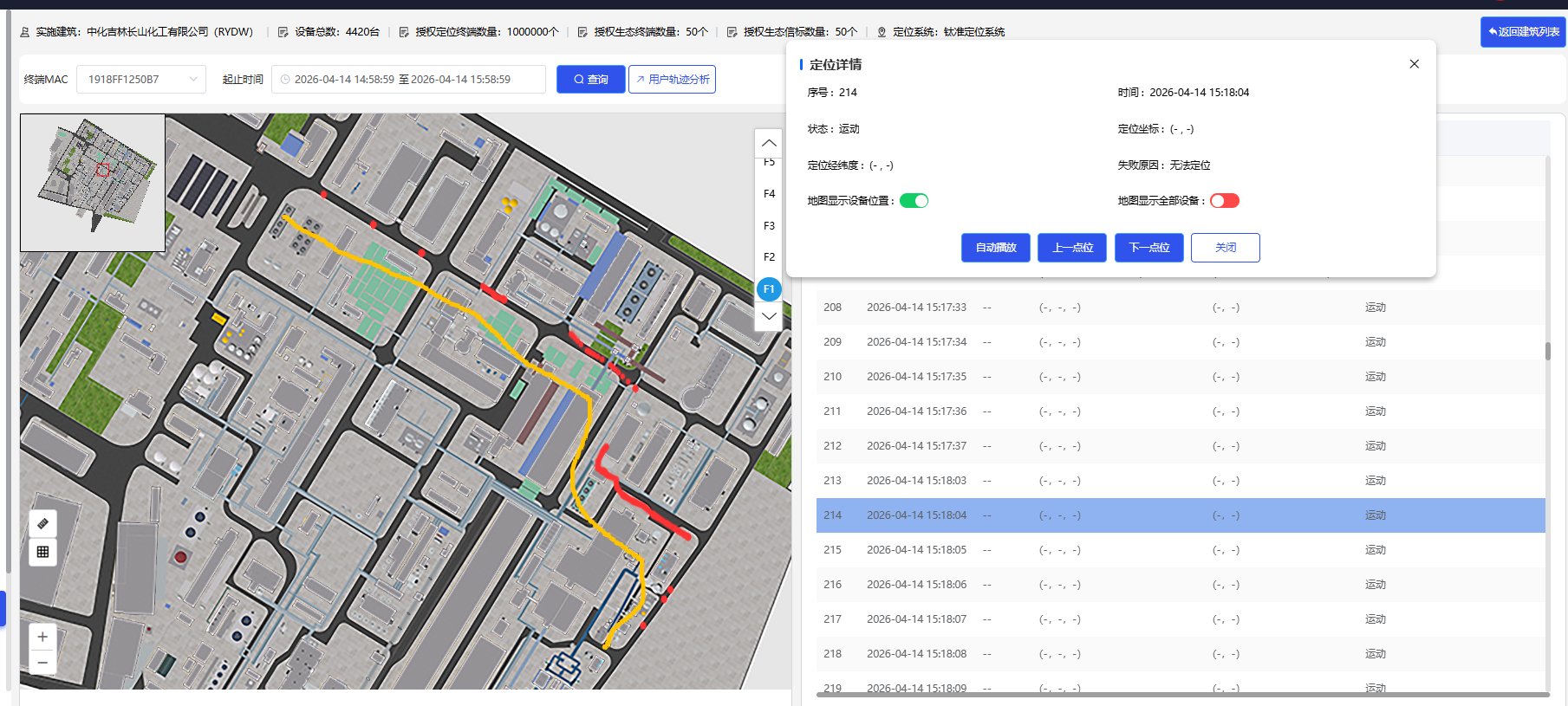The image size is (1568, 706).
Task: Select highlighted row 214
Action: [1181, 515]
